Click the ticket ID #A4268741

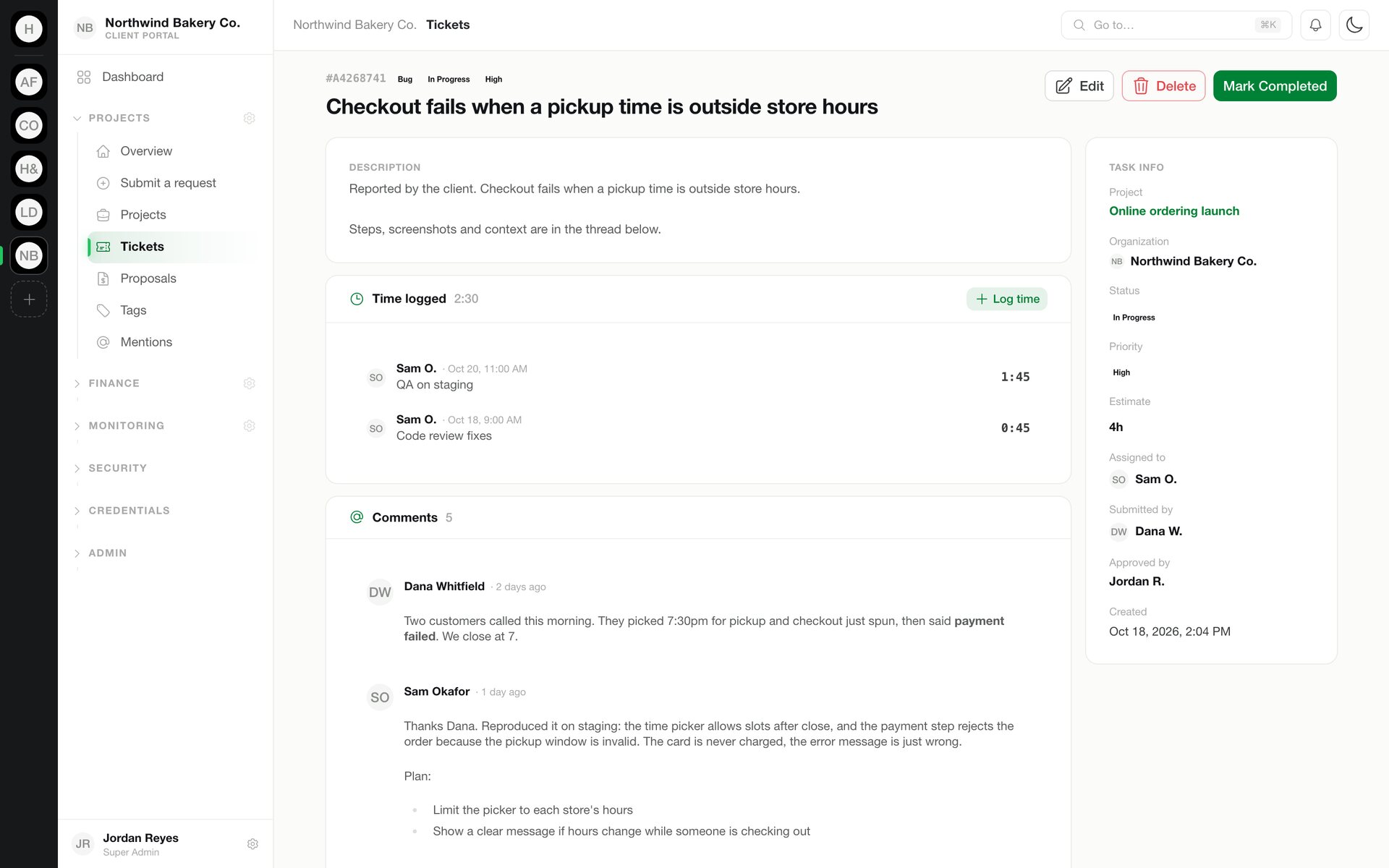pos(356,79)
